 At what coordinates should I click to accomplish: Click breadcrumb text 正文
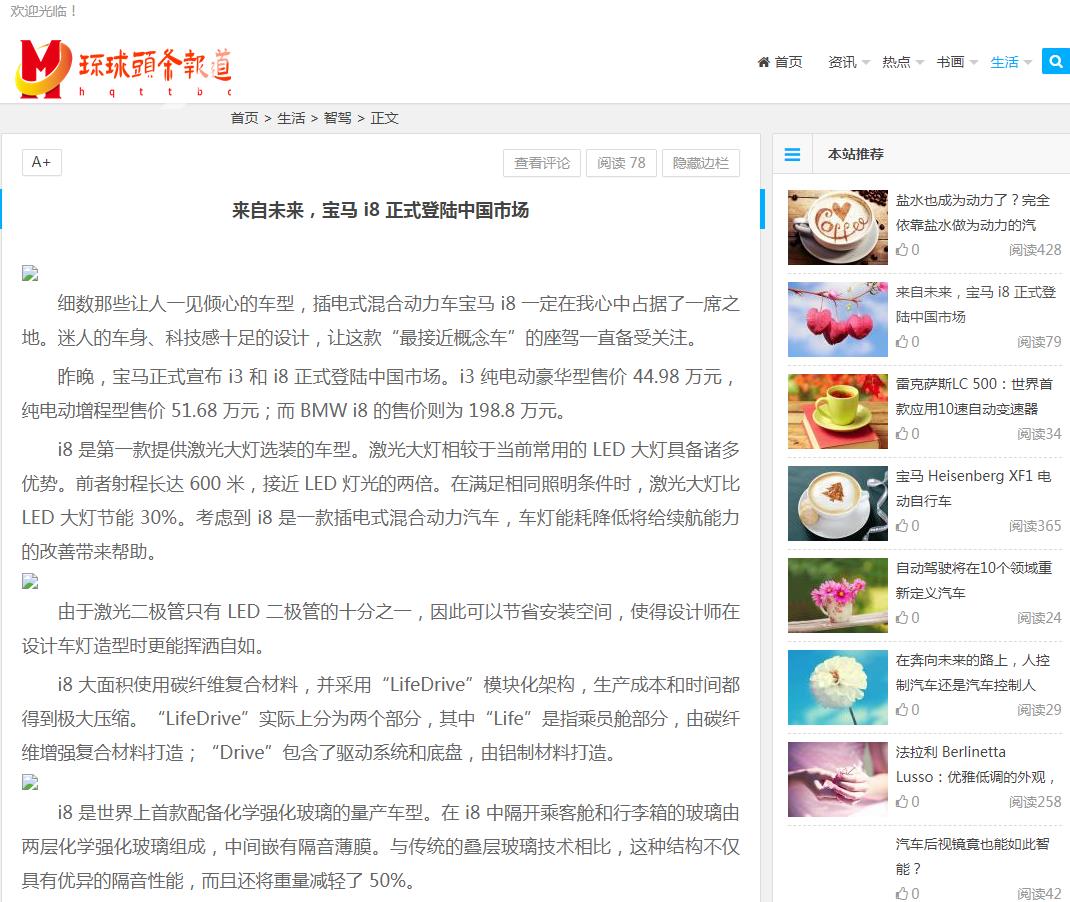tap(385, 118)
